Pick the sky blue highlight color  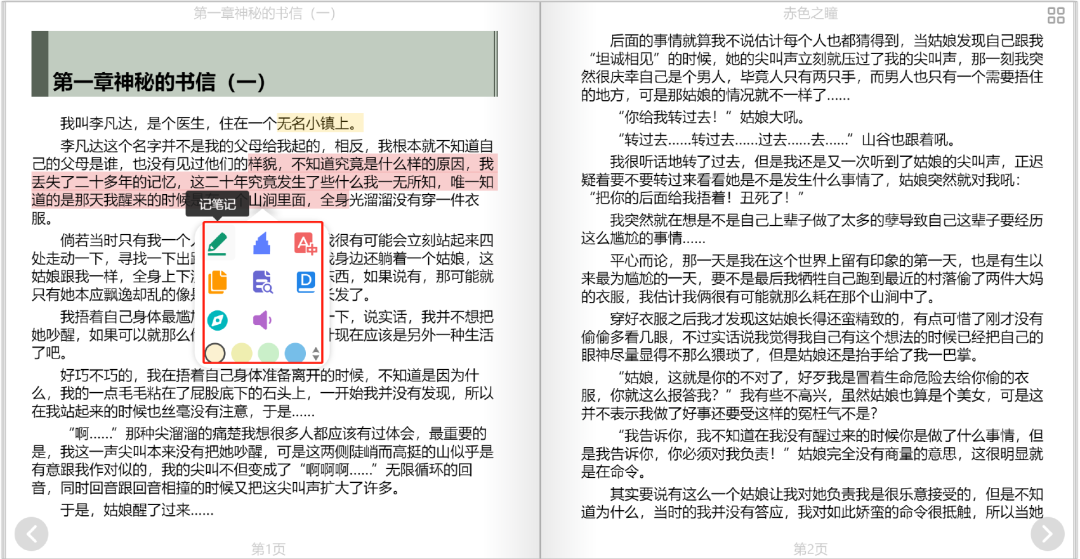(x=295, y=353)
